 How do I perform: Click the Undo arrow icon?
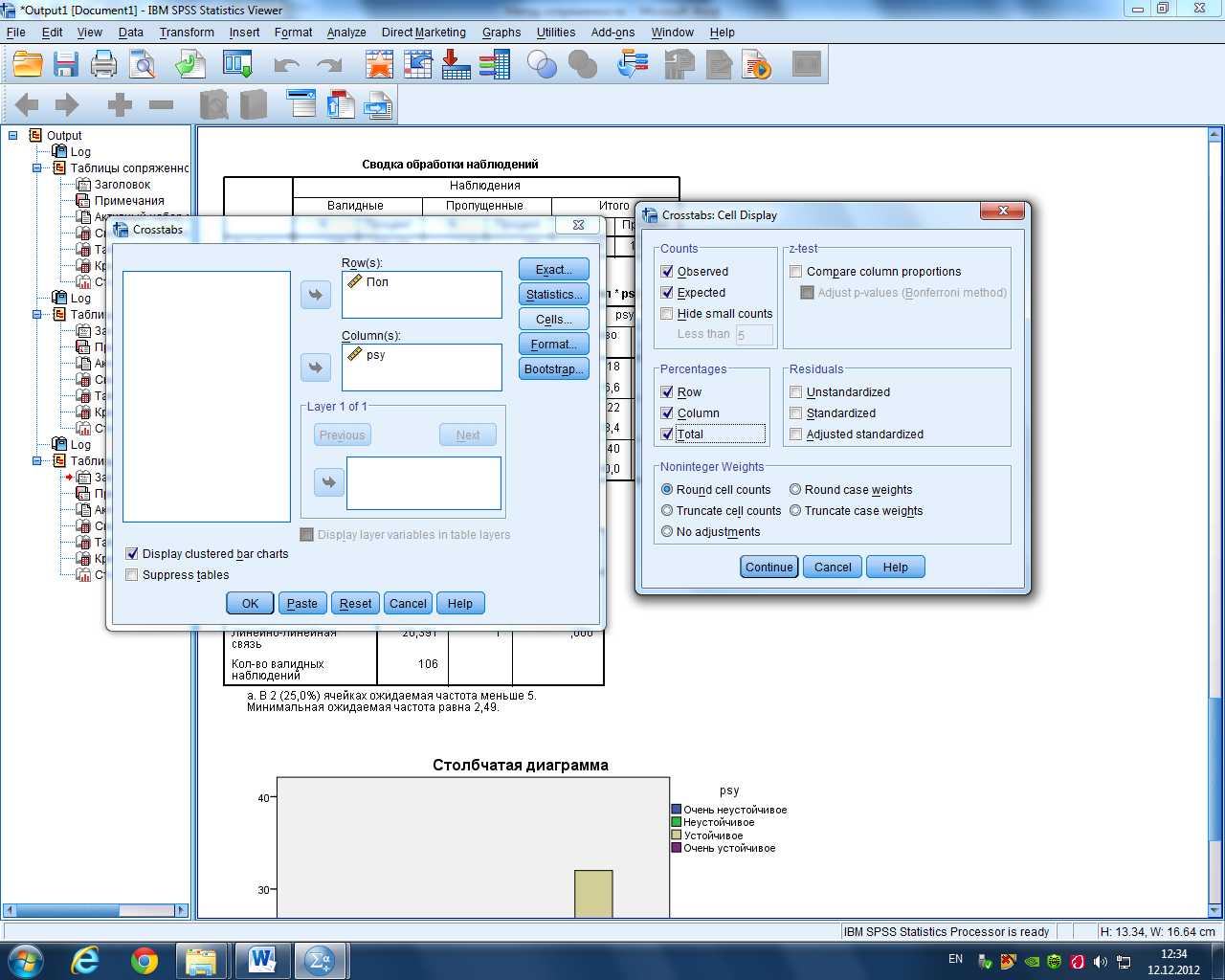pos(287,65)
